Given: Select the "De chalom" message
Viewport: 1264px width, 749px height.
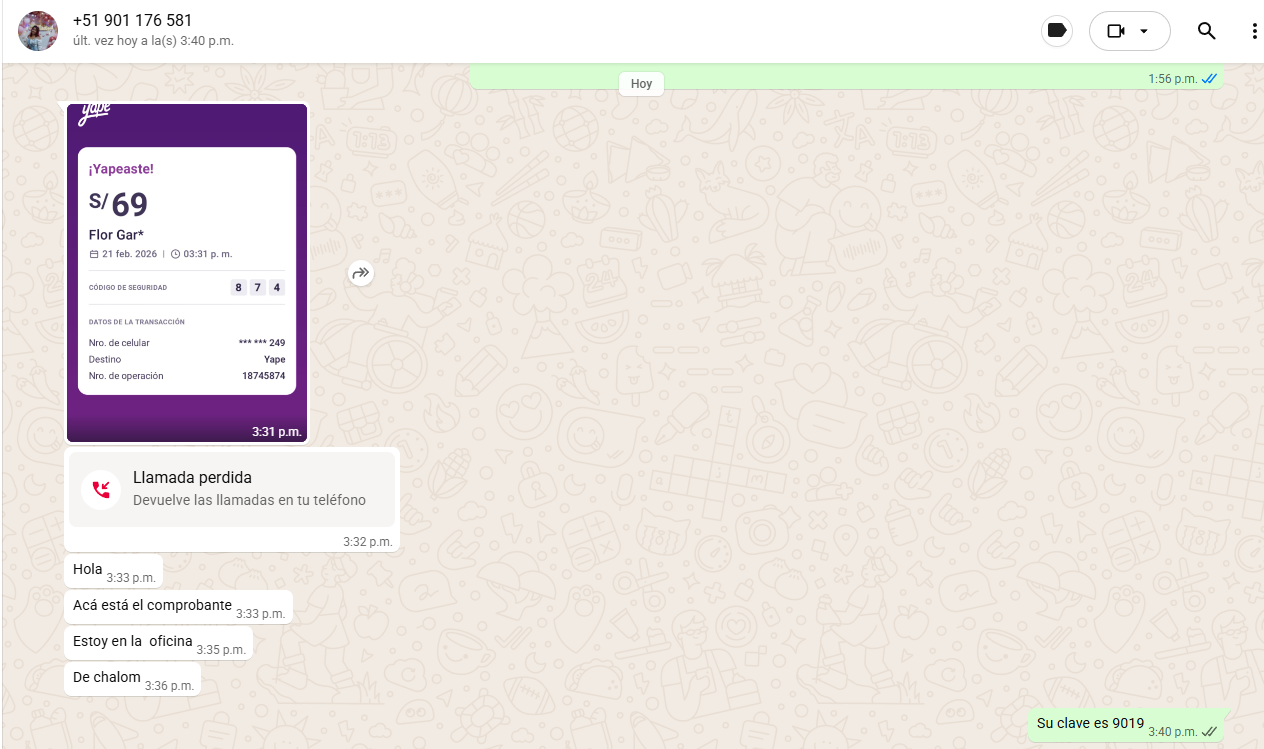Looking at the screenshot, I should [x=107, y=678].
